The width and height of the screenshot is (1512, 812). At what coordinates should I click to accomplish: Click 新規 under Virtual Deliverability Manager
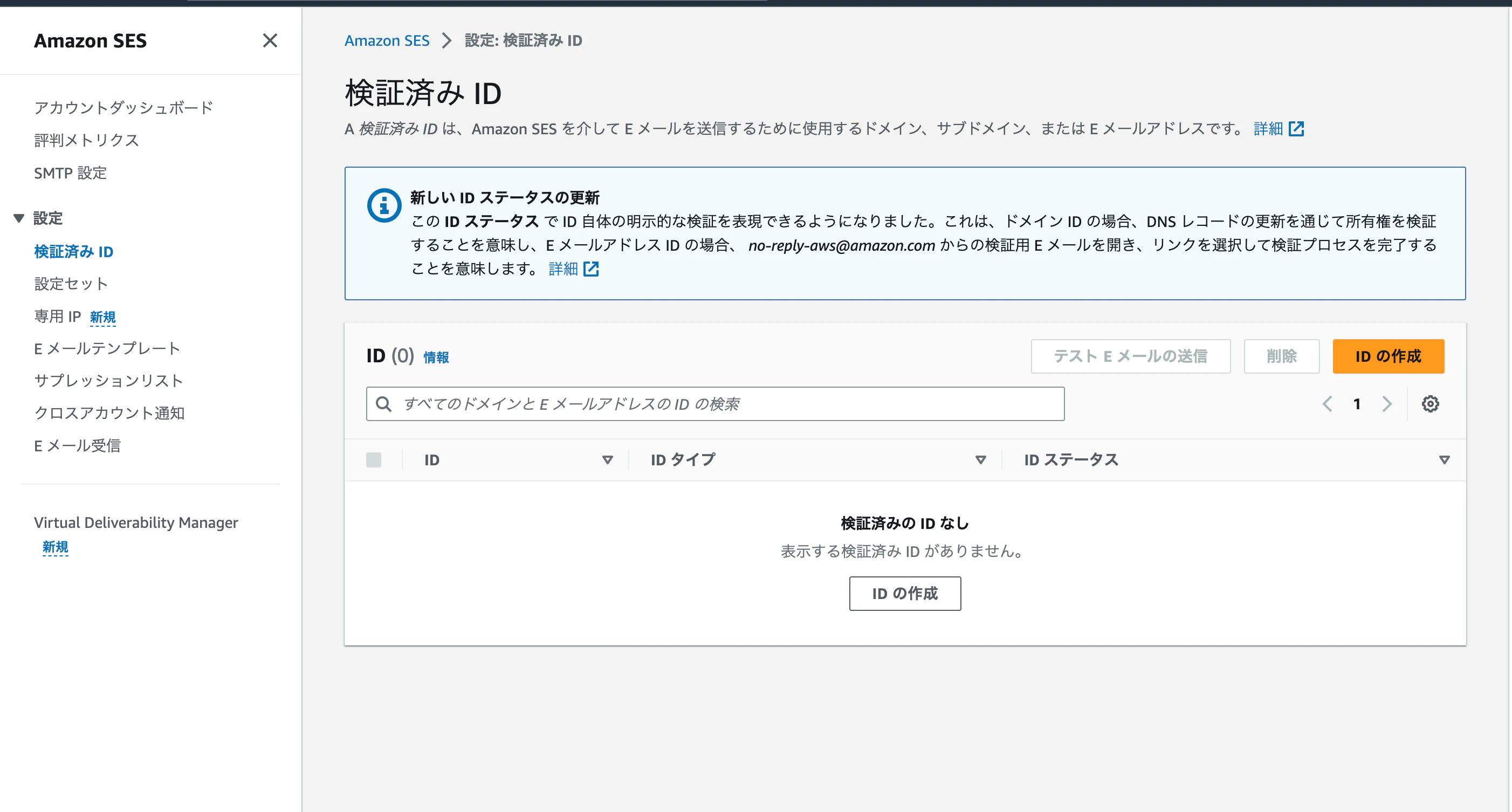point(54,547)
